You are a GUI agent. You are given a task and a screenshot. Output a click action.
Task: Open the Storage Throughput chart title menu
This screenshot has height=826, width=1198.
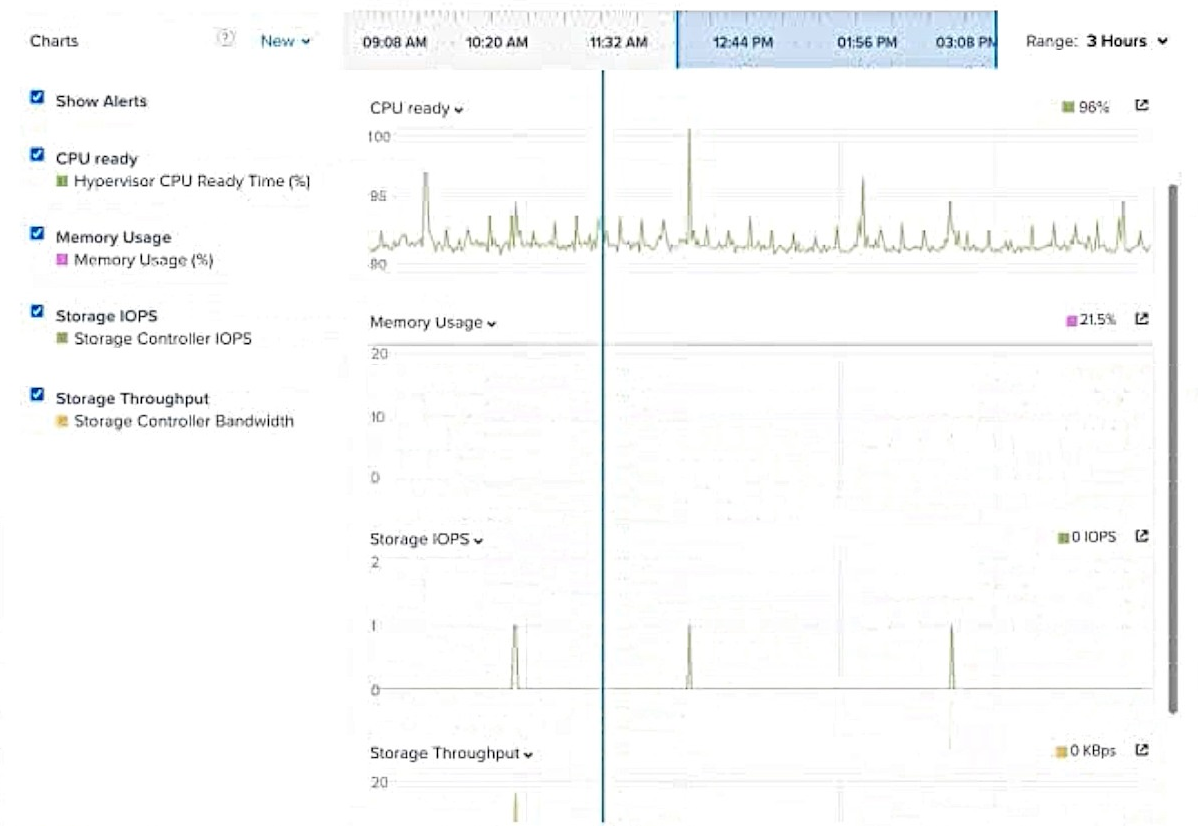pyautogui.click(x=451, y=753)
